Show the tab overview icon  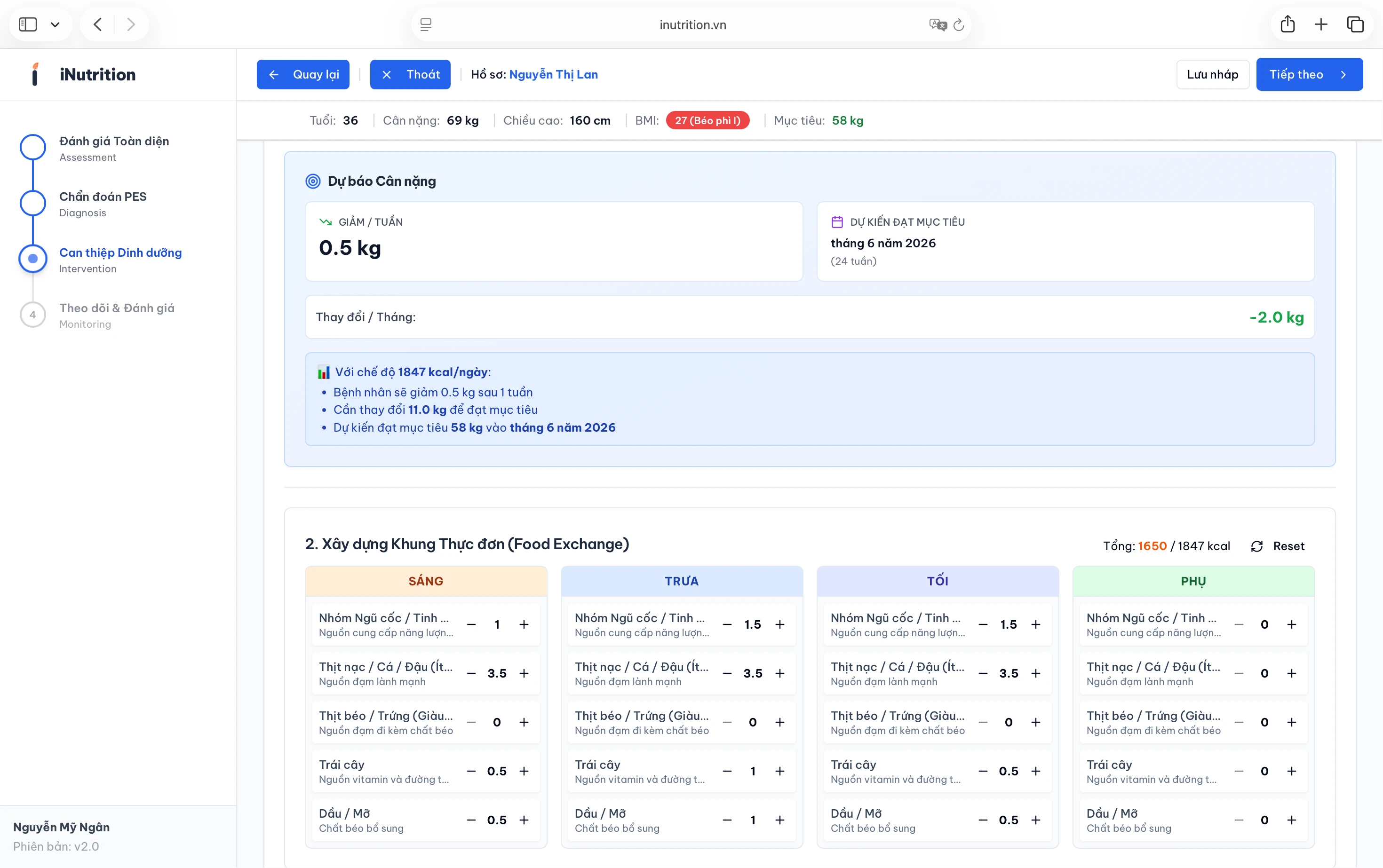[1355, 24]
